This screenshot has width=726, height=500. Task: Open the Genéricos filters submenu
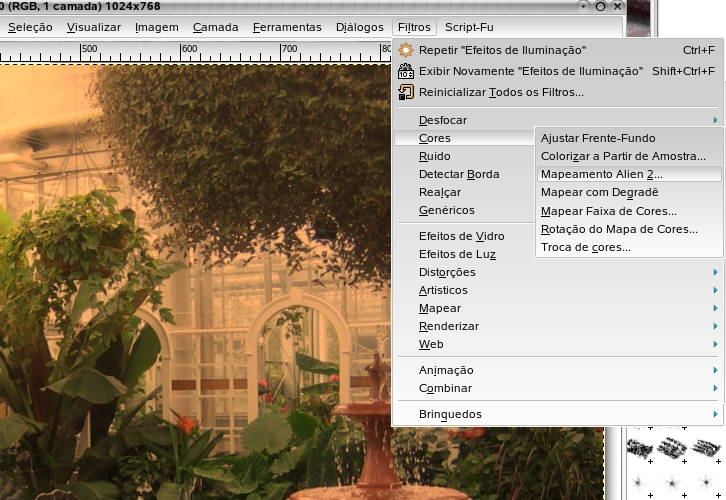tap(464, 210)
